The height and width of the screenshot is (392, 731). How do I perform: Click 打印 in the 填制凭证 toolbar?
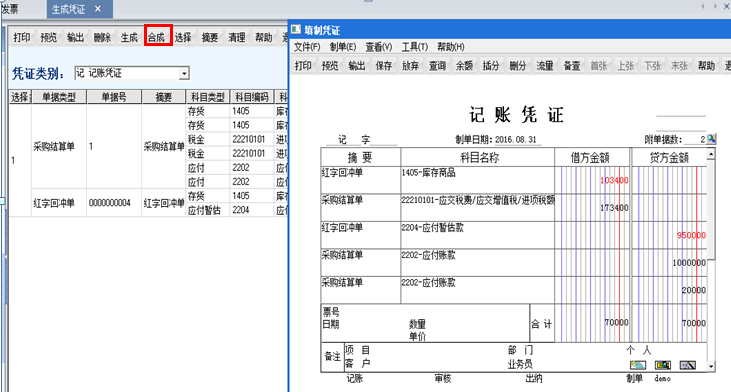(x=303, y=66)
